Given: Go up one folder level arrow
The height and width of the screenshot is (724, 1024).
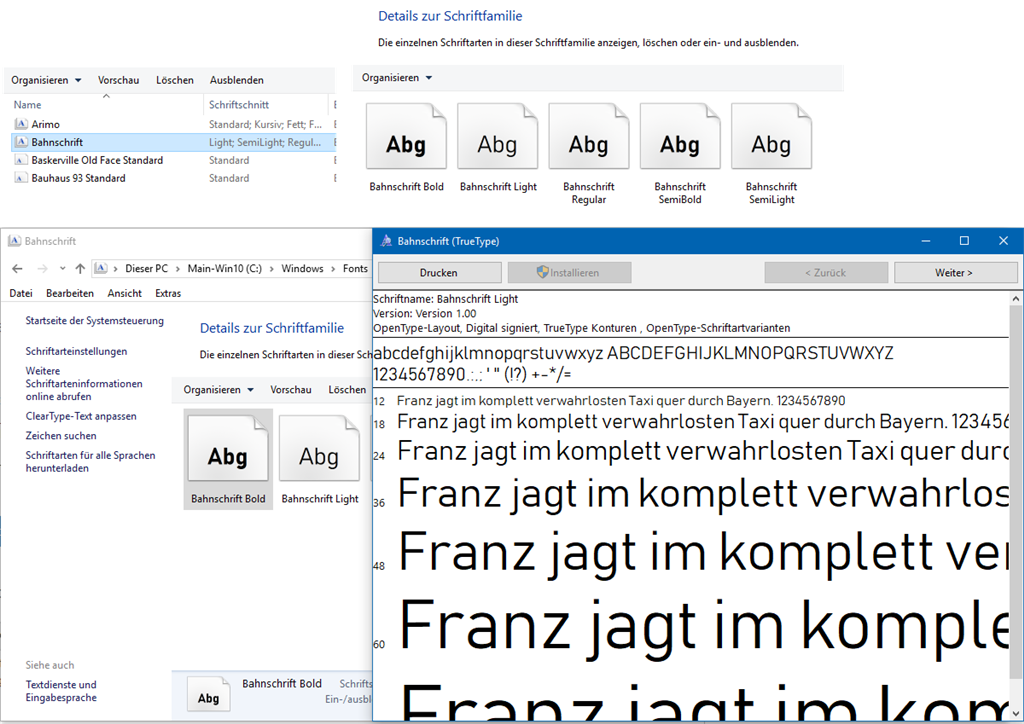Looking at the screenshot, I should (x=80, y=268).
